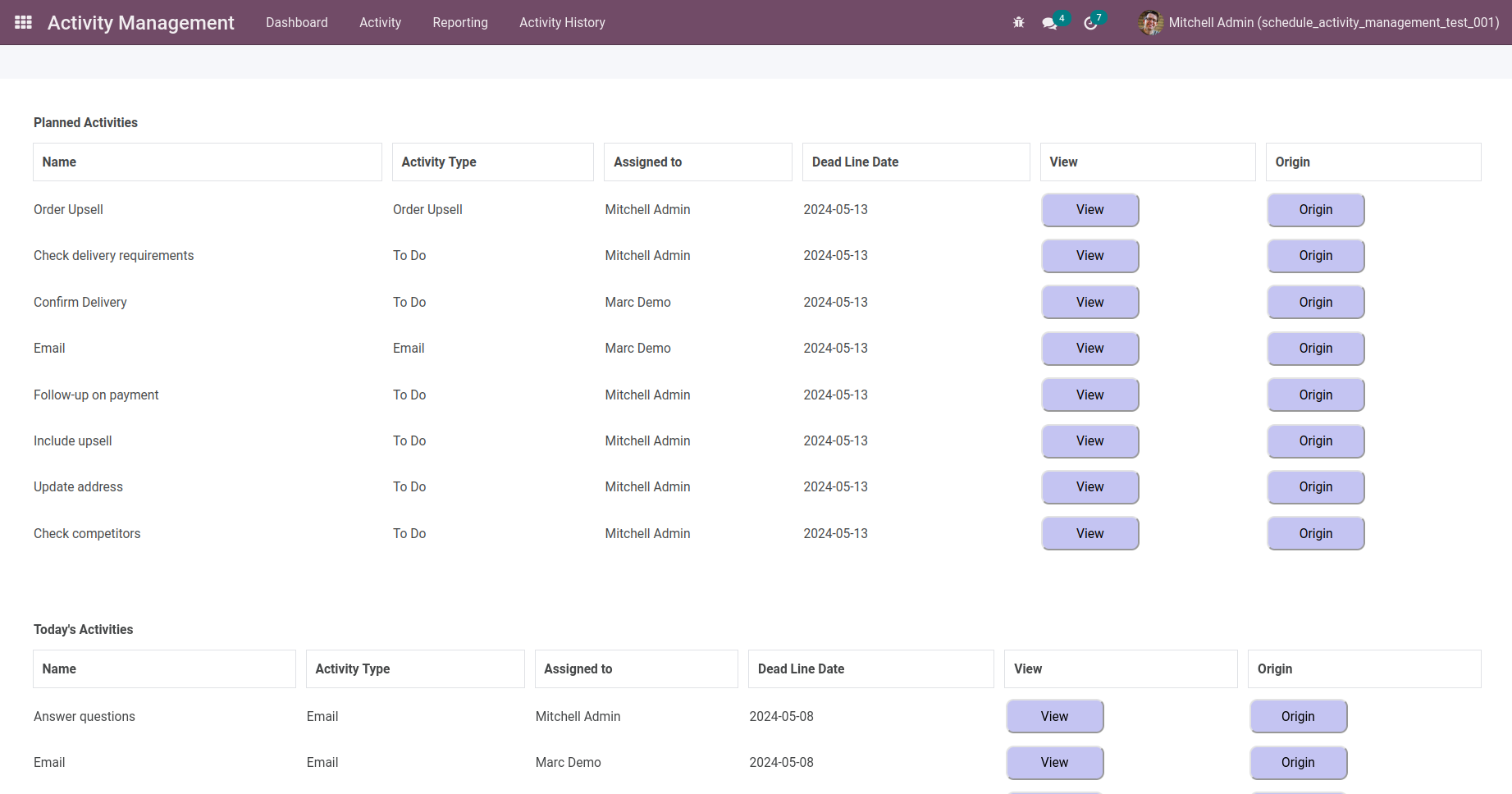1512x794 pixels.
Task: Click Activity Management app title
Action: [141, 23]
